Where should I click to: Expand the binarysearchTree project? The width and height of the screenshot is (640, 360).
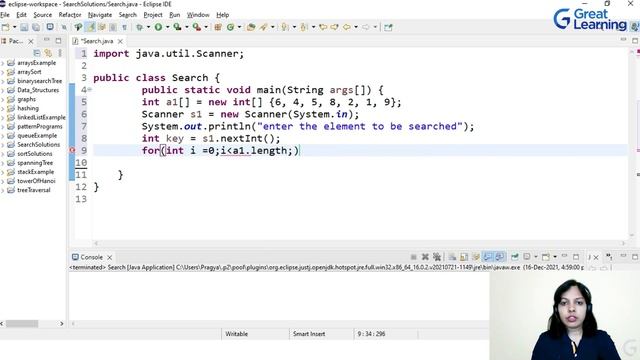click(3, 81)
